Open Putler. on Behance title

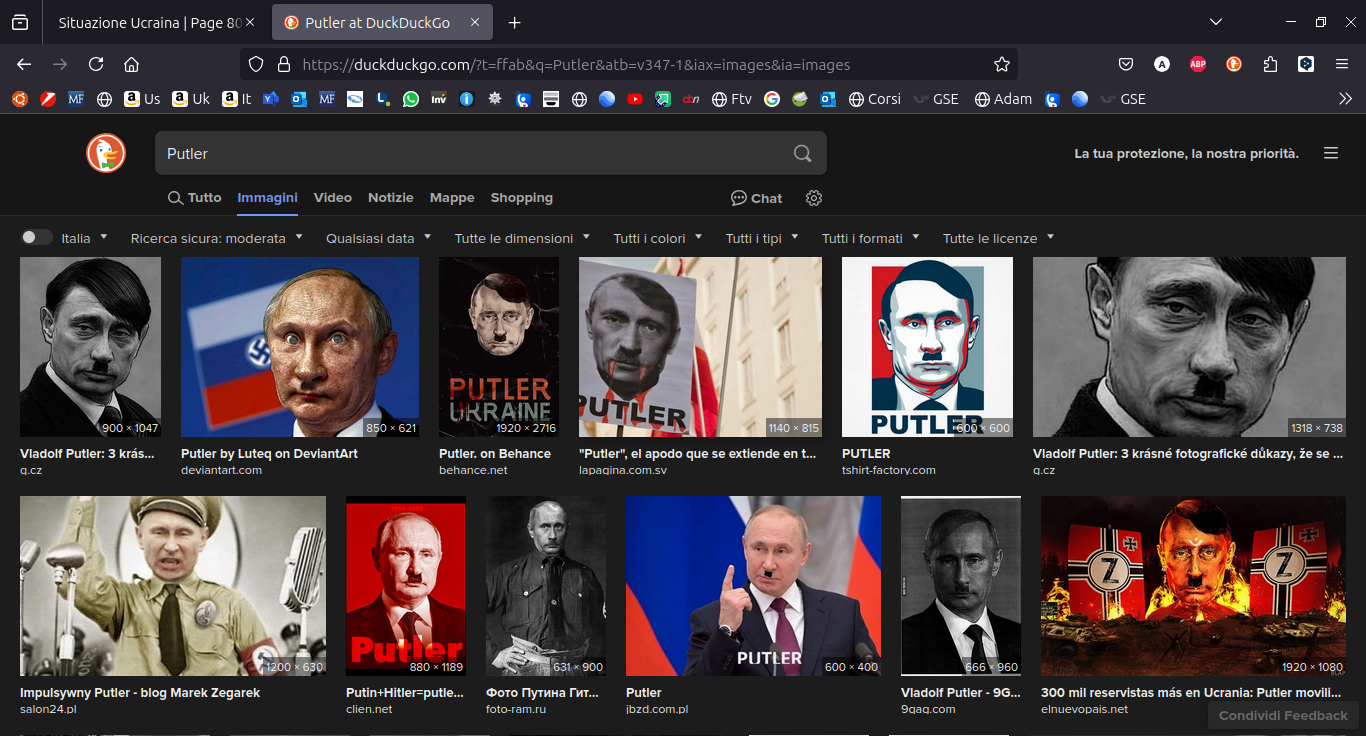coord(495,453)
